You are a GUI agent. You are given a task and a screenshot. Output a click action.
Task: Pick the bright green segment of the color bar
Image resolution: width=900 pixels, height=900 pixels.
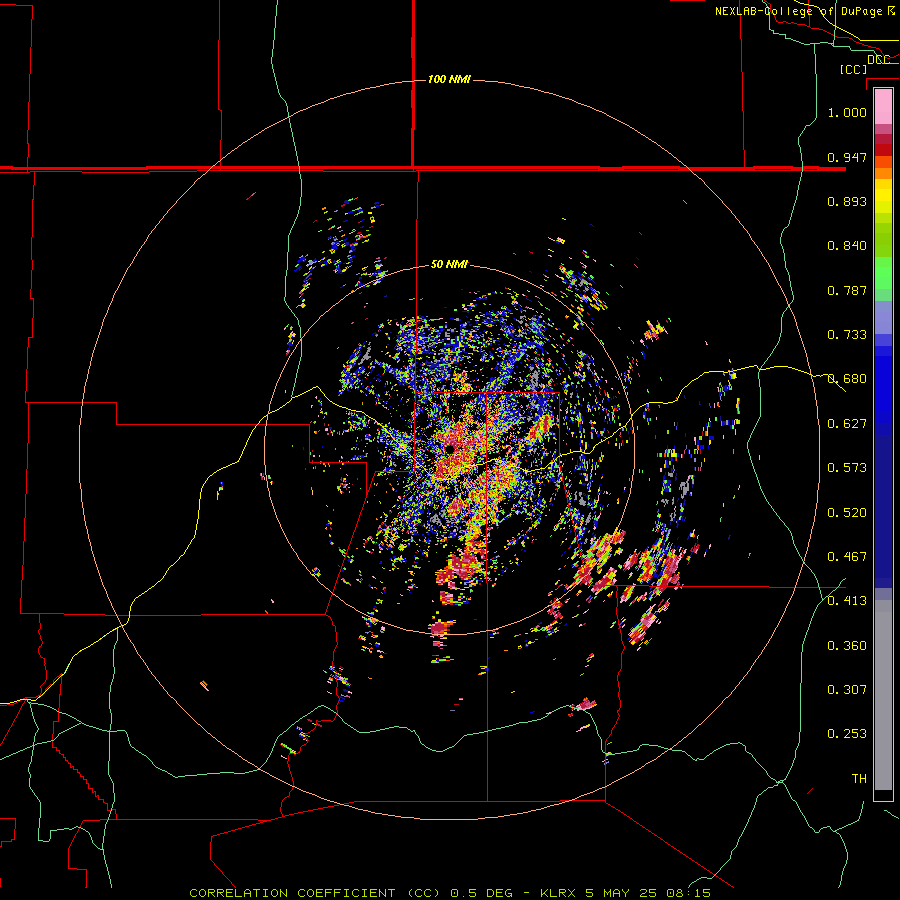pos(883,273)
